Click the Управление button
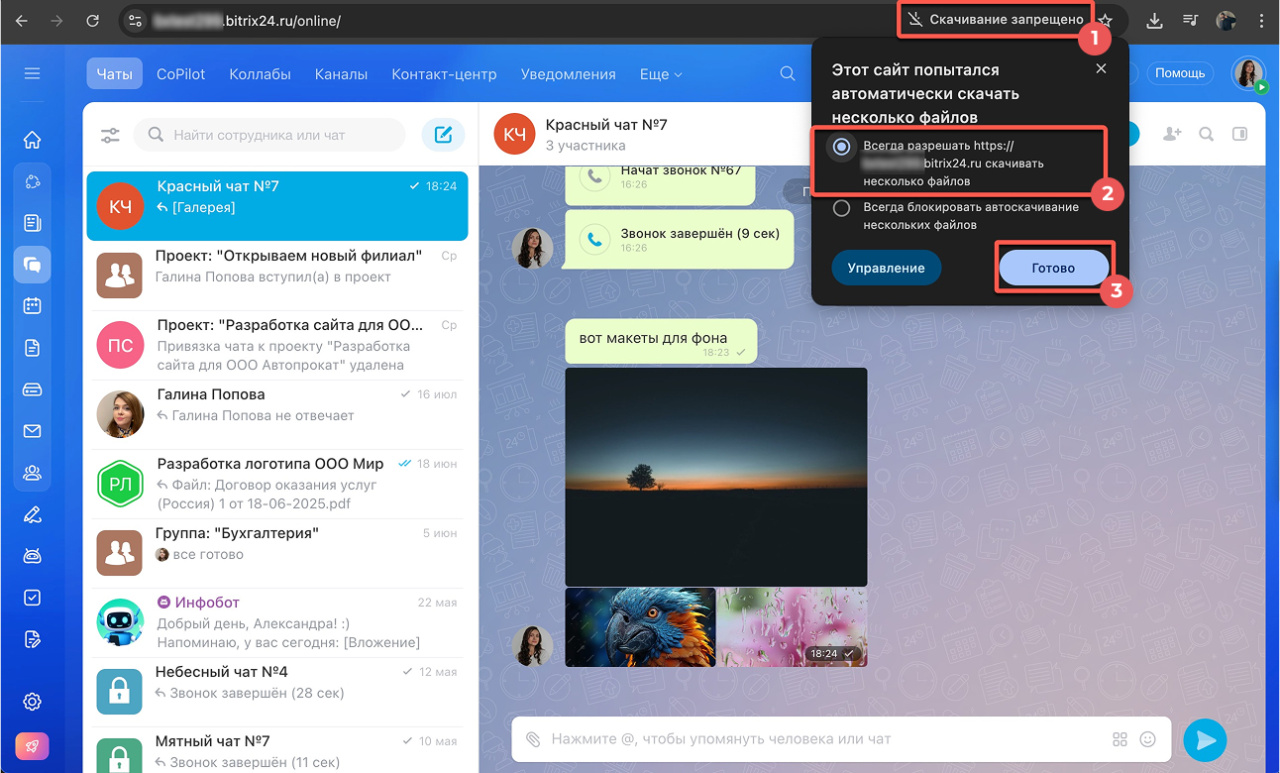The width and height of the screenshot is (1280, 773). [886, 268]
